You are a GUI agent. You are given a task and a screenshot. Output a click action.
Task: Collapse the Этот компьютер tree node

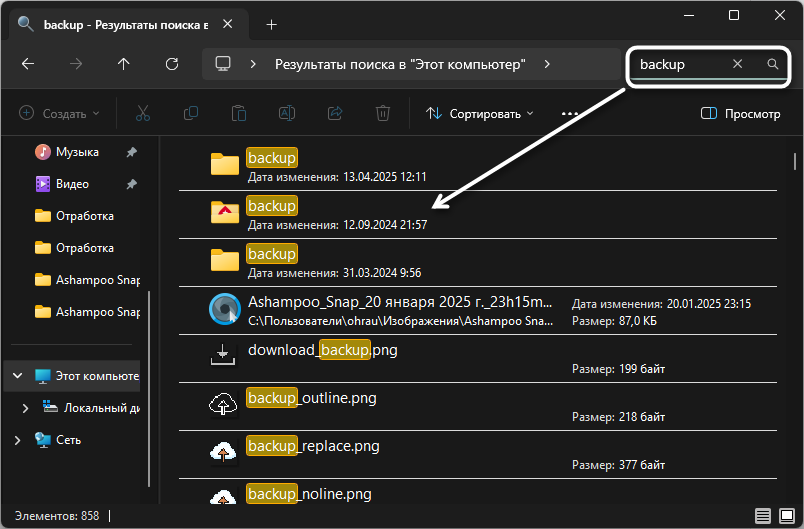pos(17,376)
